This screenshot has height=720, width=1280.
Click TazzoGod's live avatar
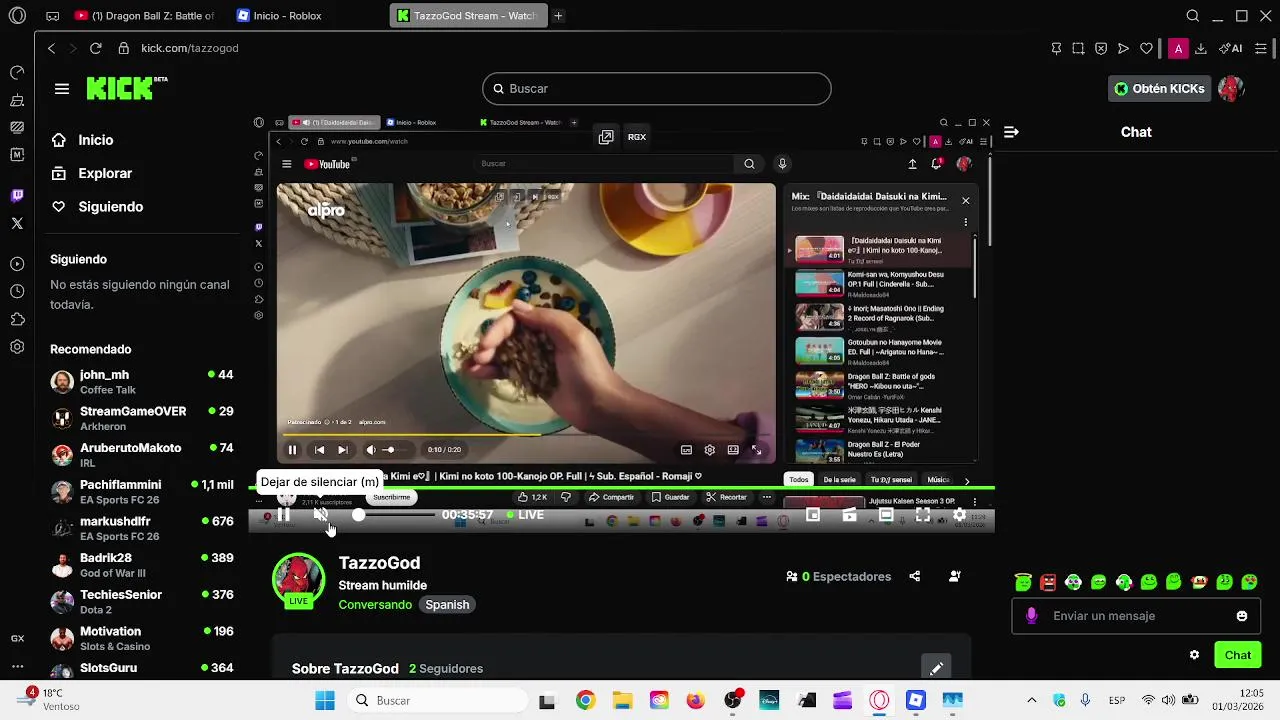[298, 580]
